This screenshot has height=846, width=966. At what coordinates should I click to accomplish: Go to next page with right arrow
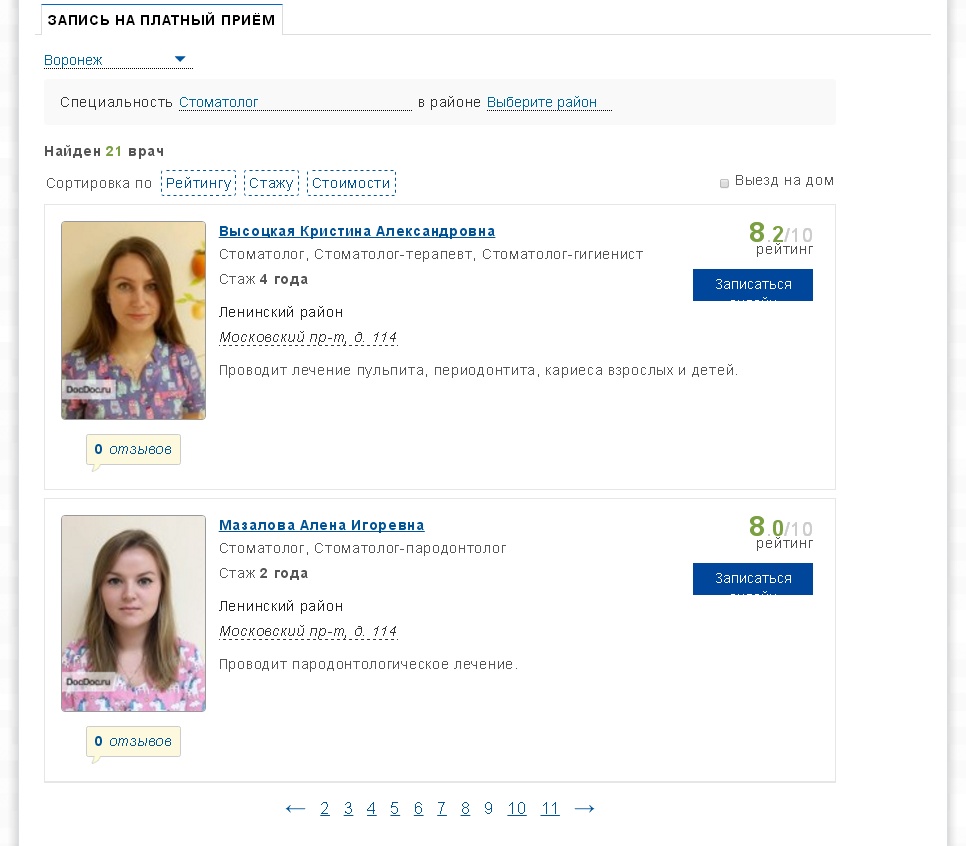[584, 808]
